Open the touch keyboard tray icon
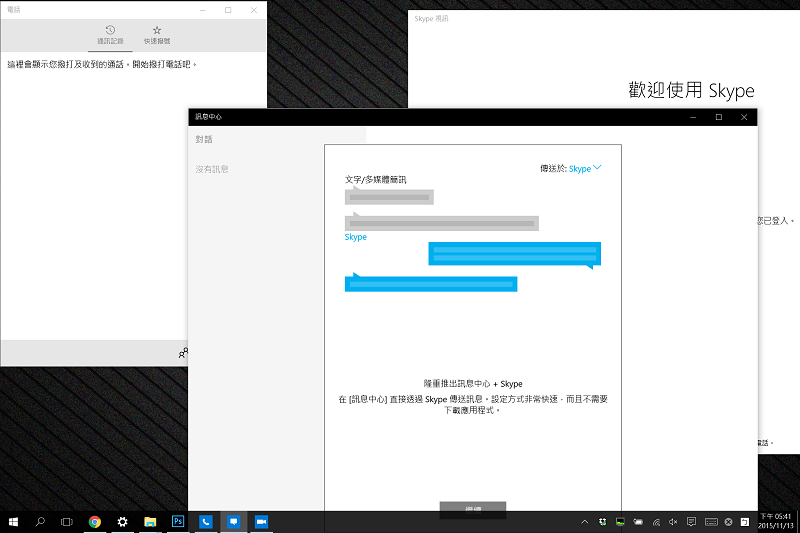800x533 pixels. tap(711, 522)
